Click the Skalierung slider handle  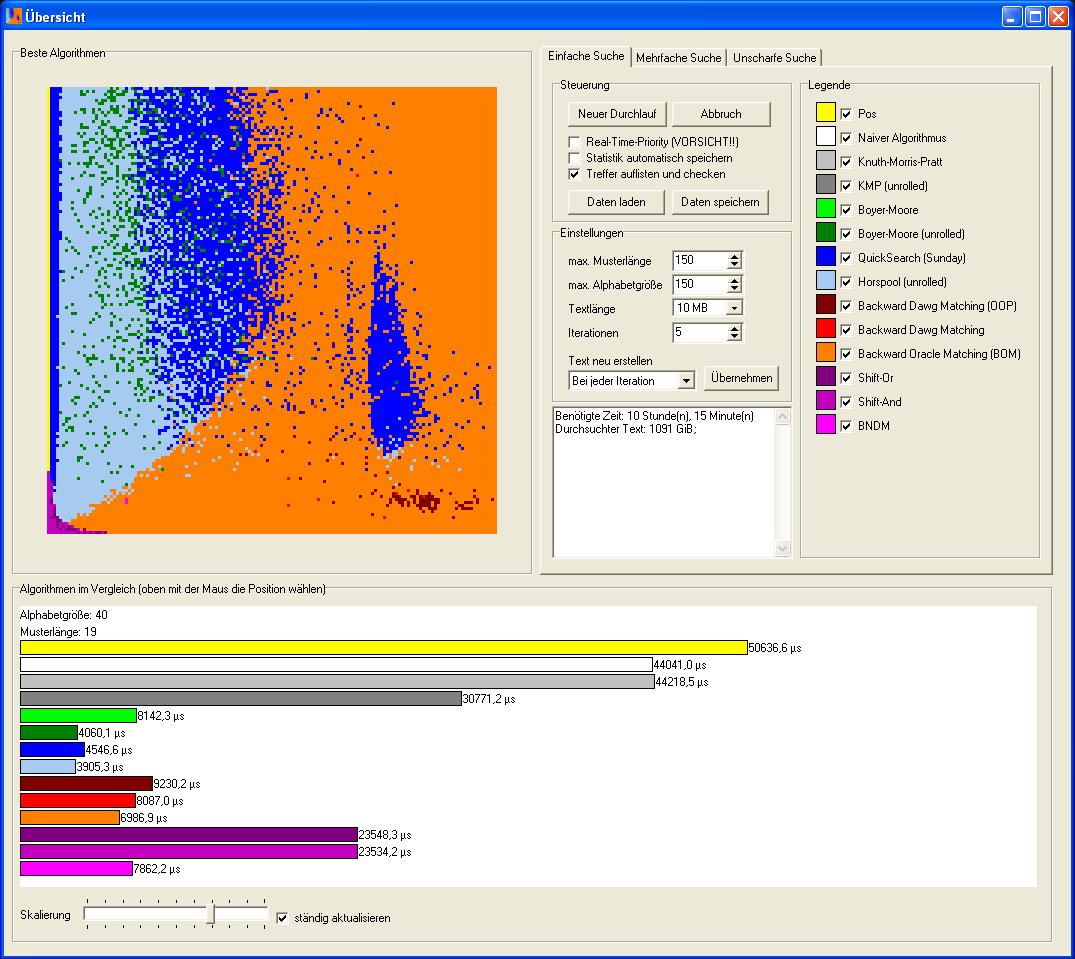(x=211, y=914)
